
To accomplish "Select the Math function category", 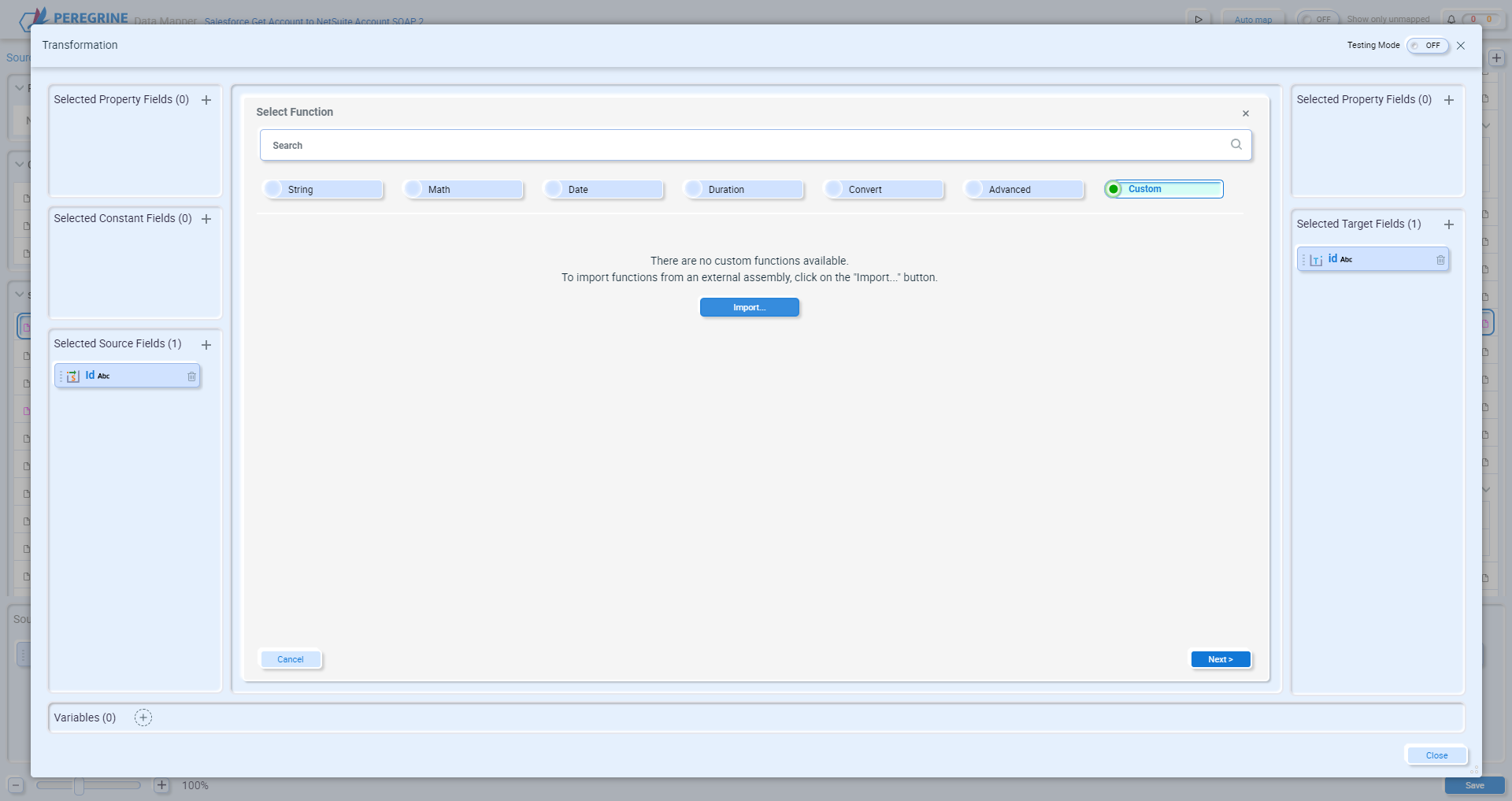I will [463, 190].
